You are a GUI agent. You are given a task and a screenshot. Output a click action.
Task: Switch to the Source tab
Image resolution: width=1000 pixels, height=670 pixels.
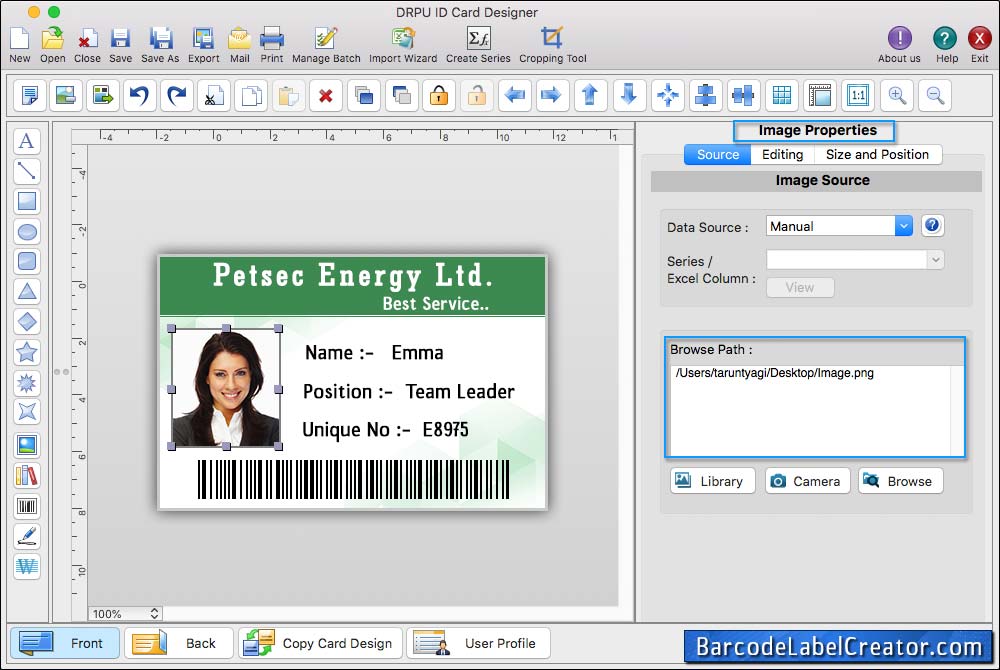717,154
